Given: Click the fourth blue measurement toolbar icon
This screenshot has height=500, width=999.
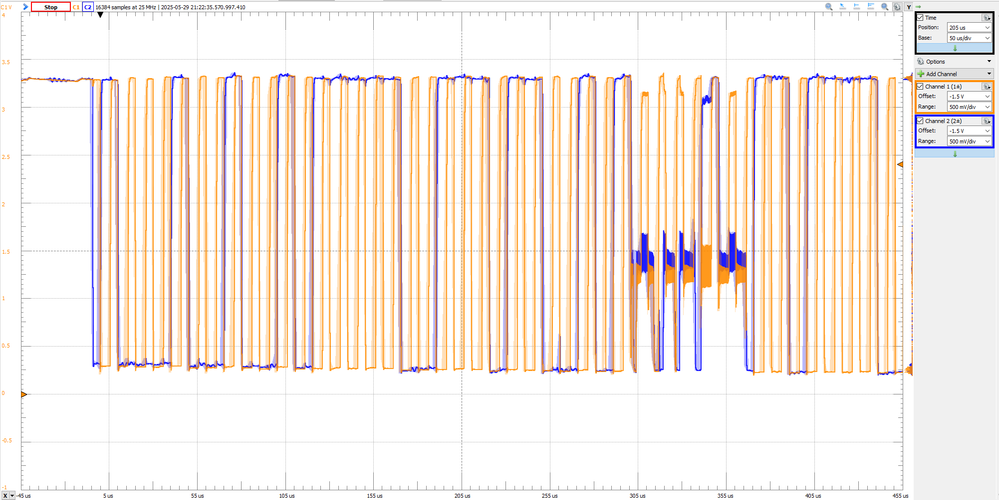Looking at the screenshot, I should pyautogui.click(x=870, y=6).
